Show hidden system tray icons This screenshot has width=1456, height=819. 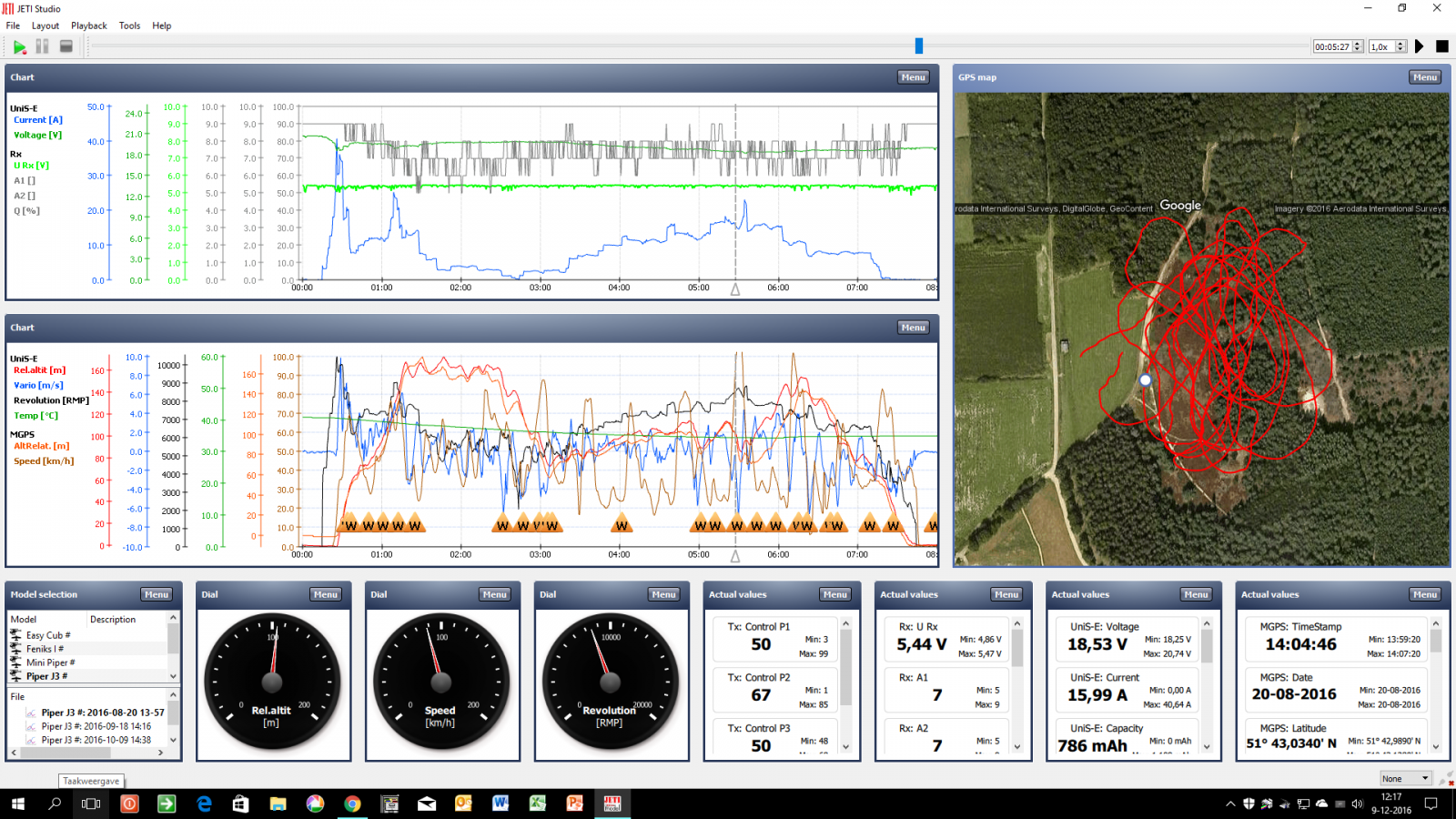click(x=1230, y=804)
